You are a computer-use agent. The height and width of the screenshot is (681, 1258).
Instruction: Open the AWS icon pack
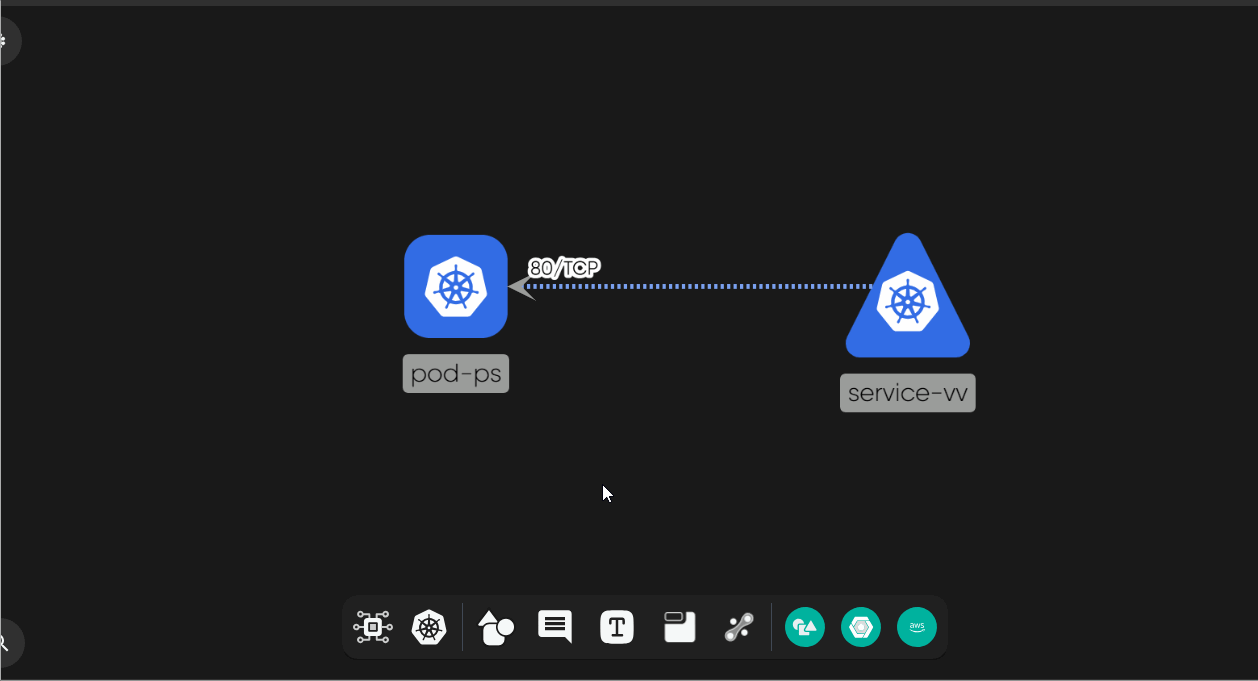(x=917, y=627)
